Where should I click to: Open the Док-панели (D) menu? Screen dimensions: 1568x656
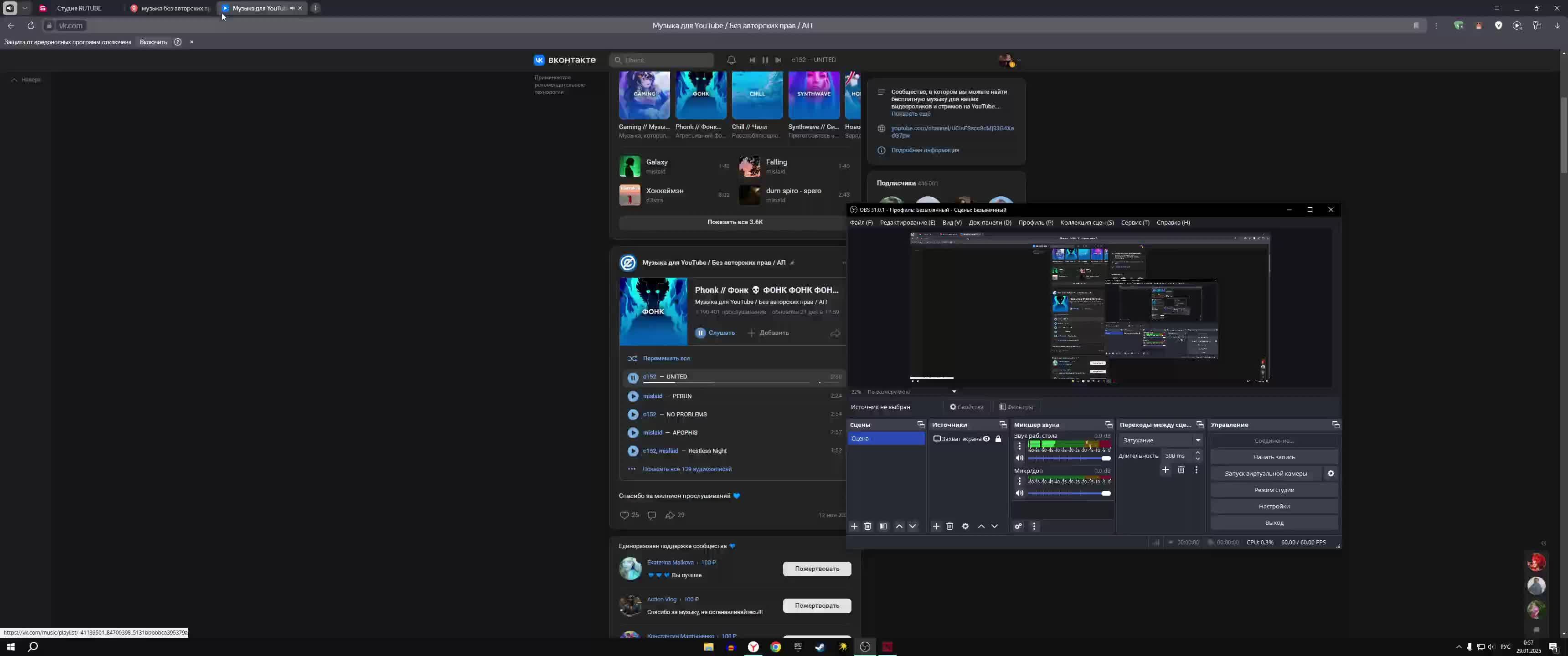point(990,223)
